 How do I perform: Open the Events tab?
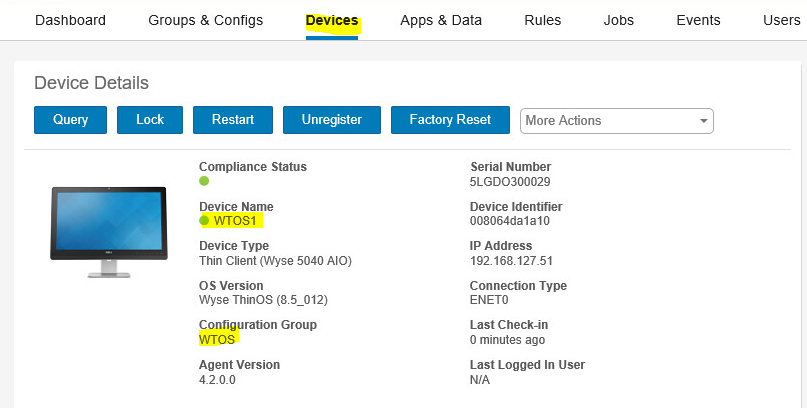pos(698,20)
